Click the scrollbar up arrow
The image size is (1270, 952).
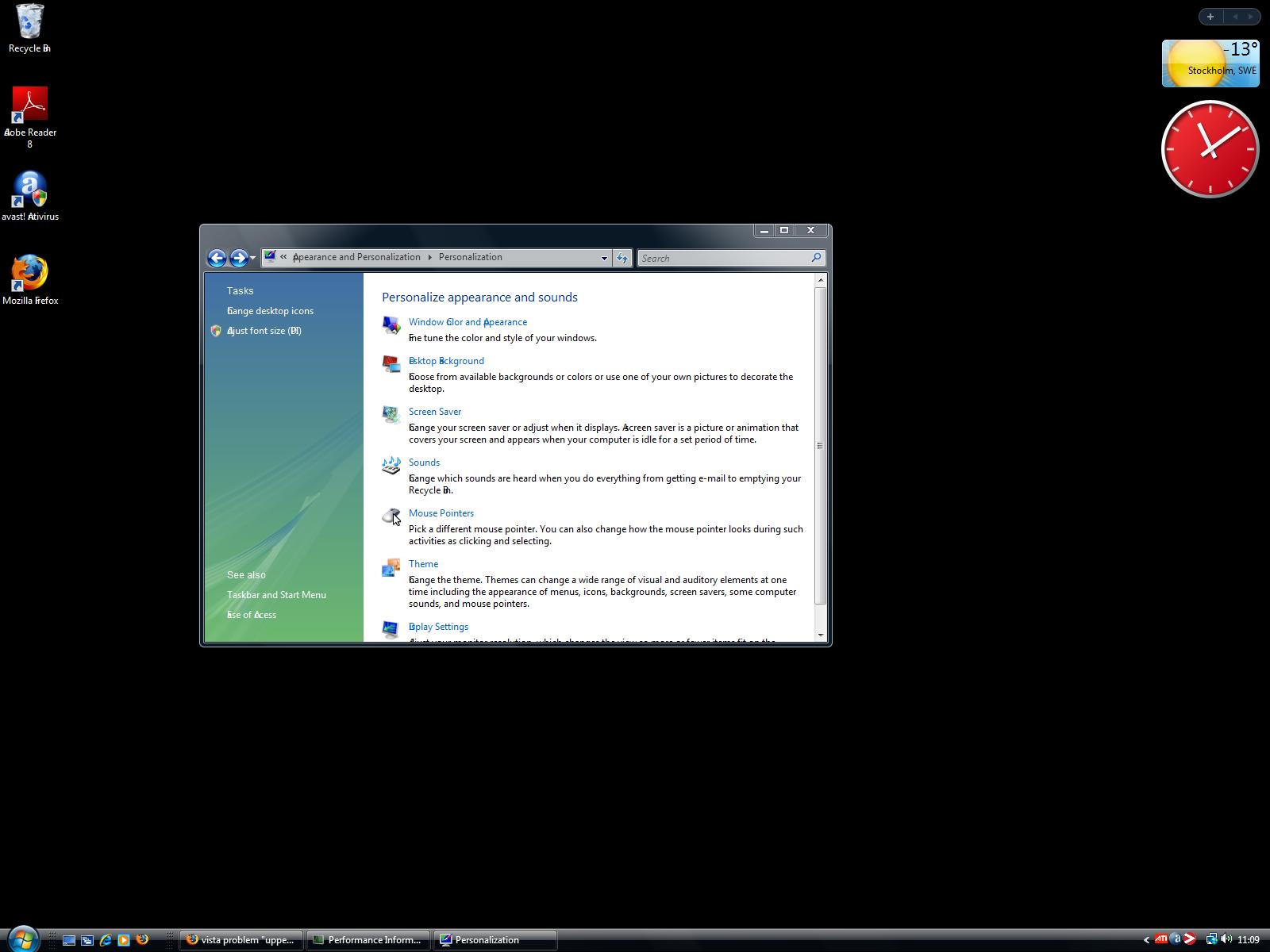point(821,280)
